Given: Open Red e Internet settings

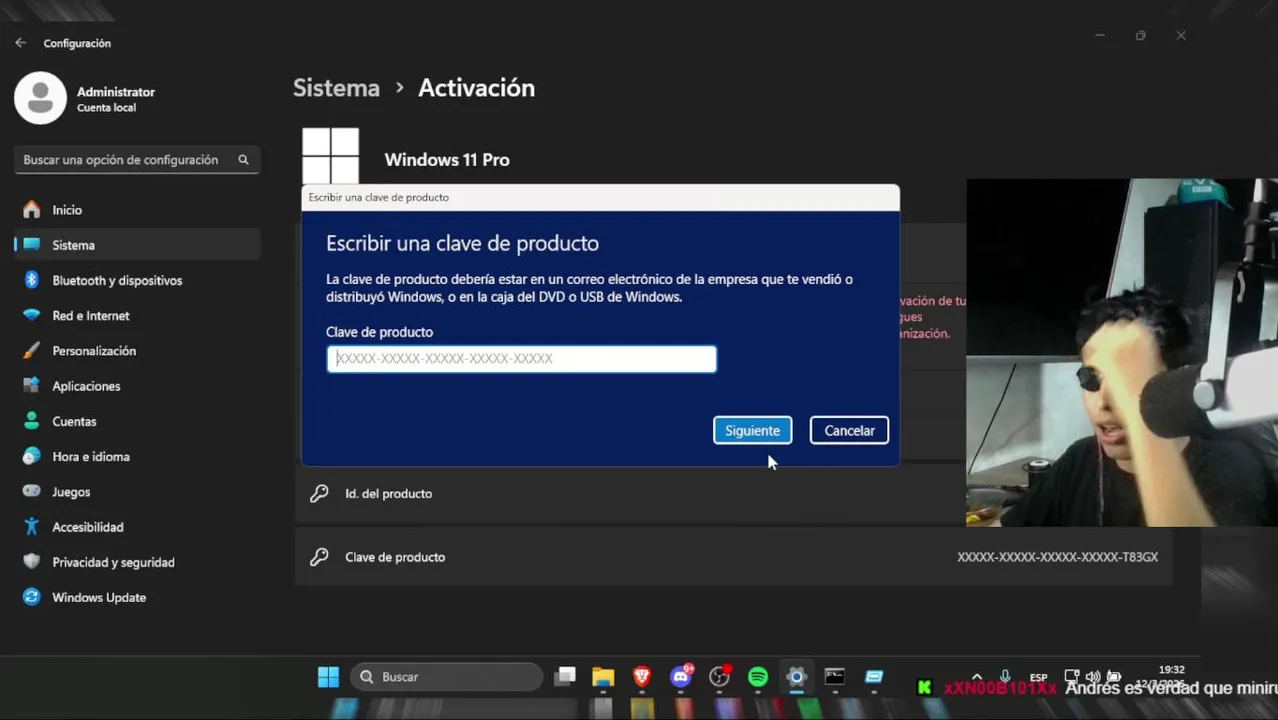Looking at the screenshot, I should [137, 315].
